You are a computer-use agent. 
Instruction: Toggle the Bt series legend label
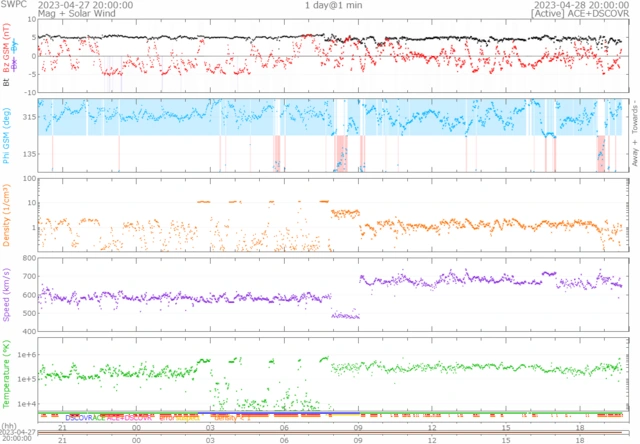click(x=6, y=86)
